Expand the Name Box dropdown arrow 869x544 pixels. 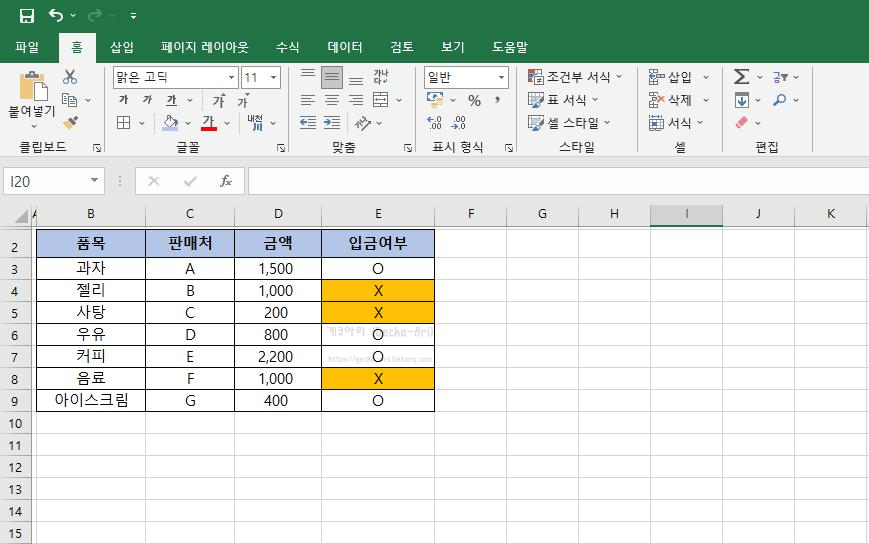click(x=94, y=181)
